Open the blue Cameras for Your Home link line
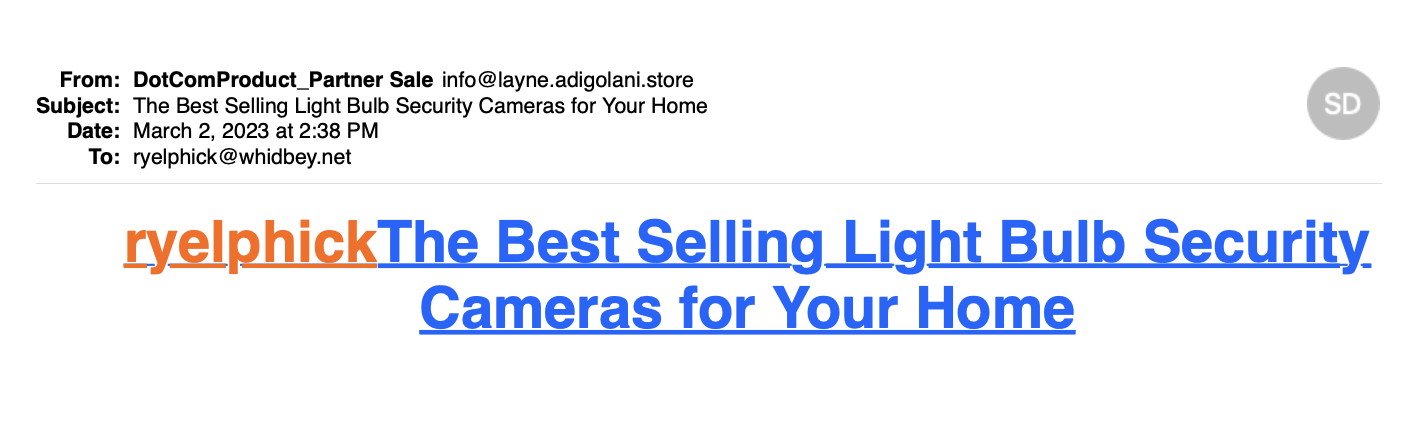 click(747, 307)
